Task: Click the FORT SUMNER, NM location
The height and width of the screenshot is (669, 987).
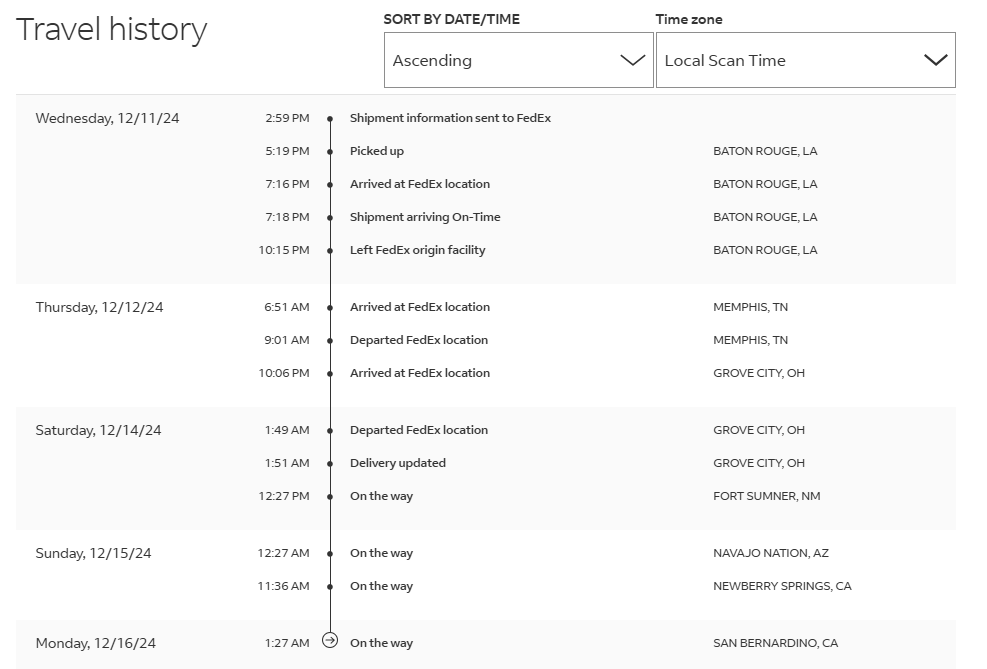Action: [x=767, y=496]
